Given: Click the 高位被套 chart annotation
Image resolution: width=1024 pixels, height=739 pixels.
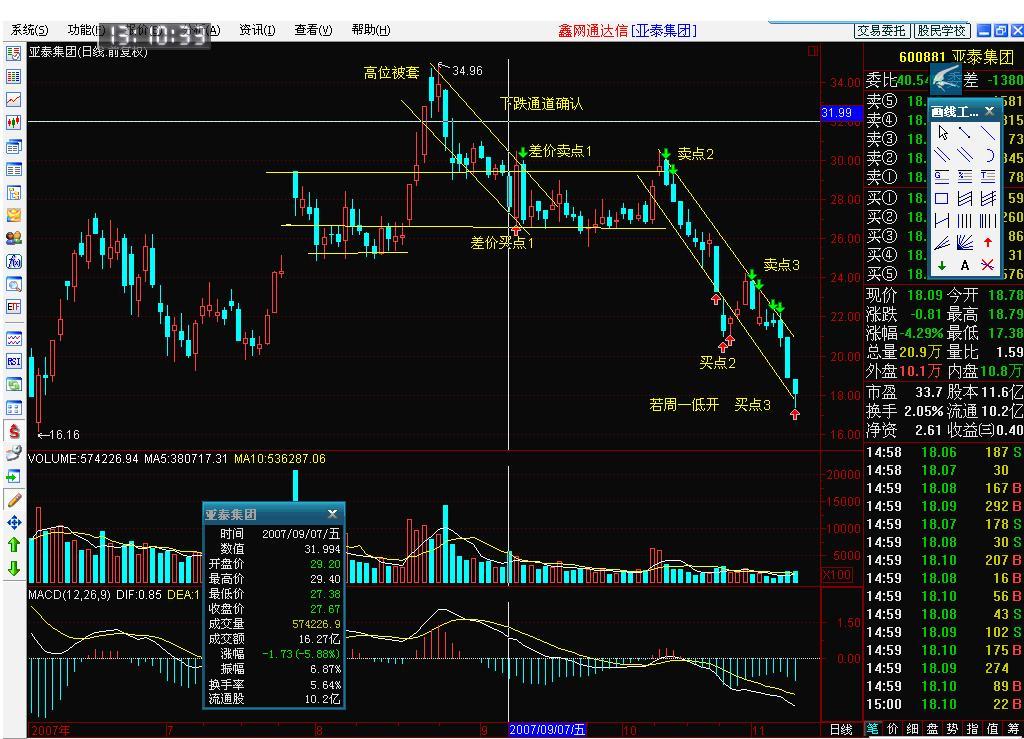Looking at the screenshot, I should [391, 72].
